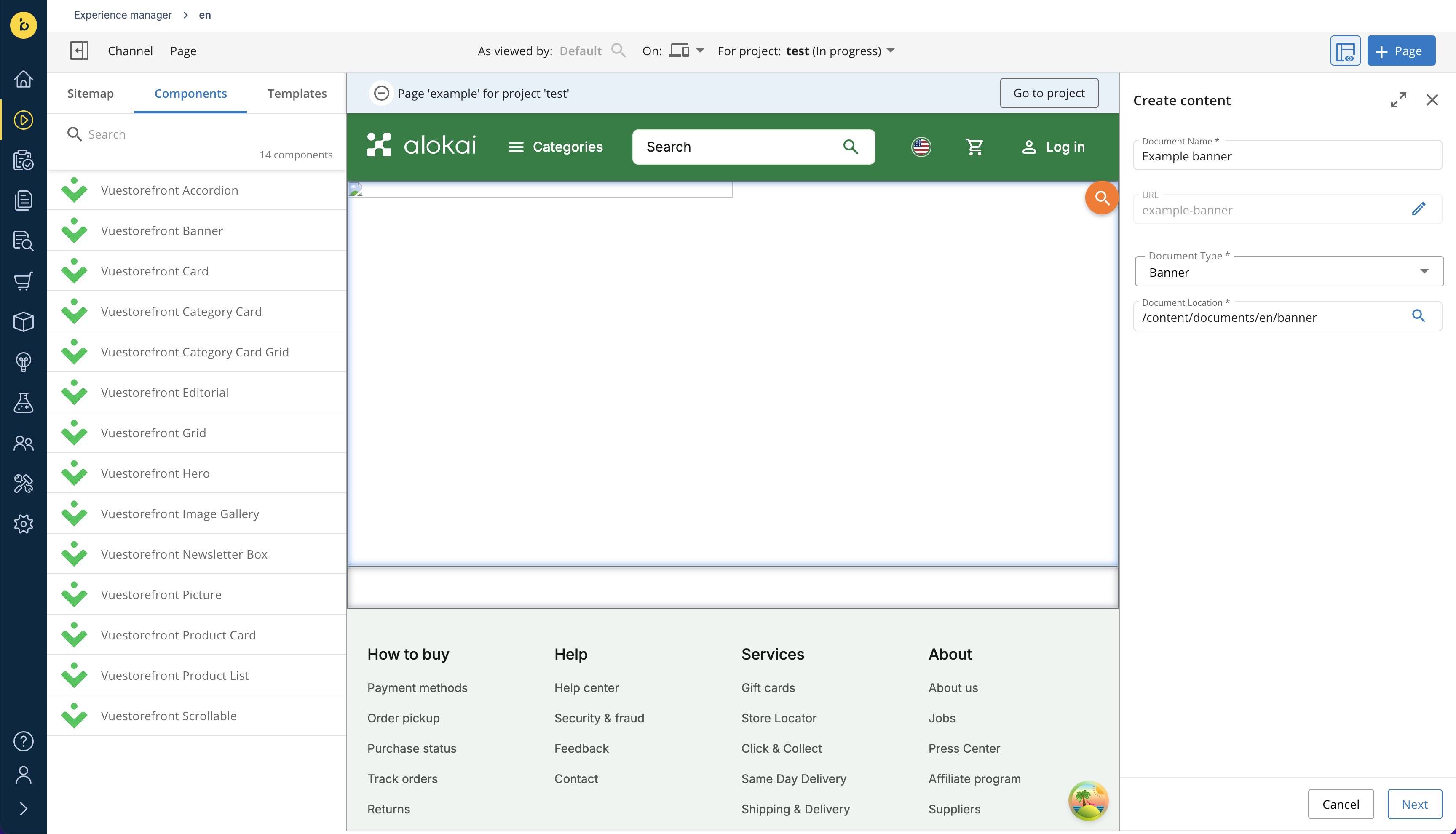
Task: Open the document search icon in sidebar
Action: [24, 241]
